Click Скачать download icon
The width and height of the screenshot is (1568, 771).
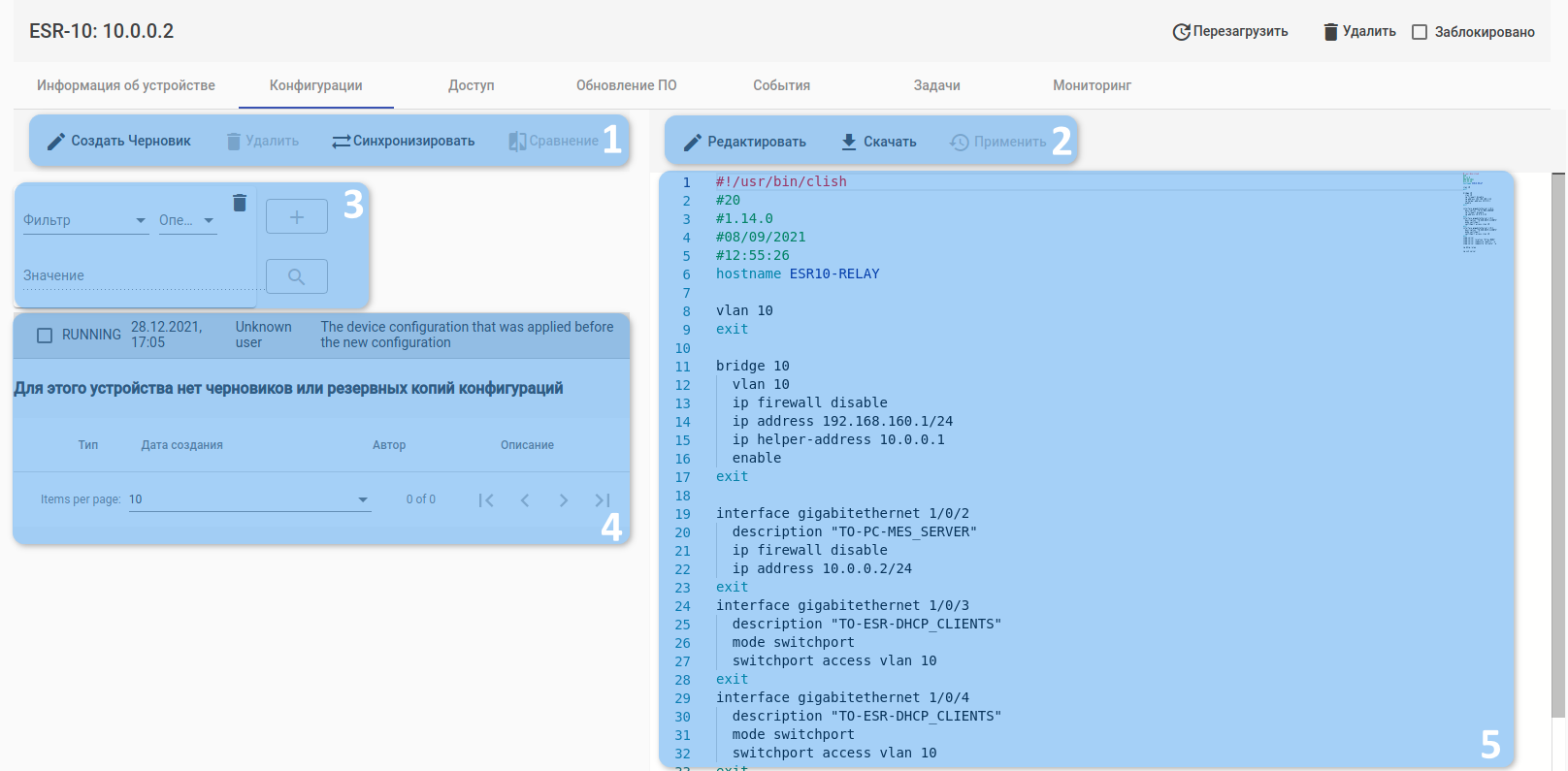click(x=849, y=142)
